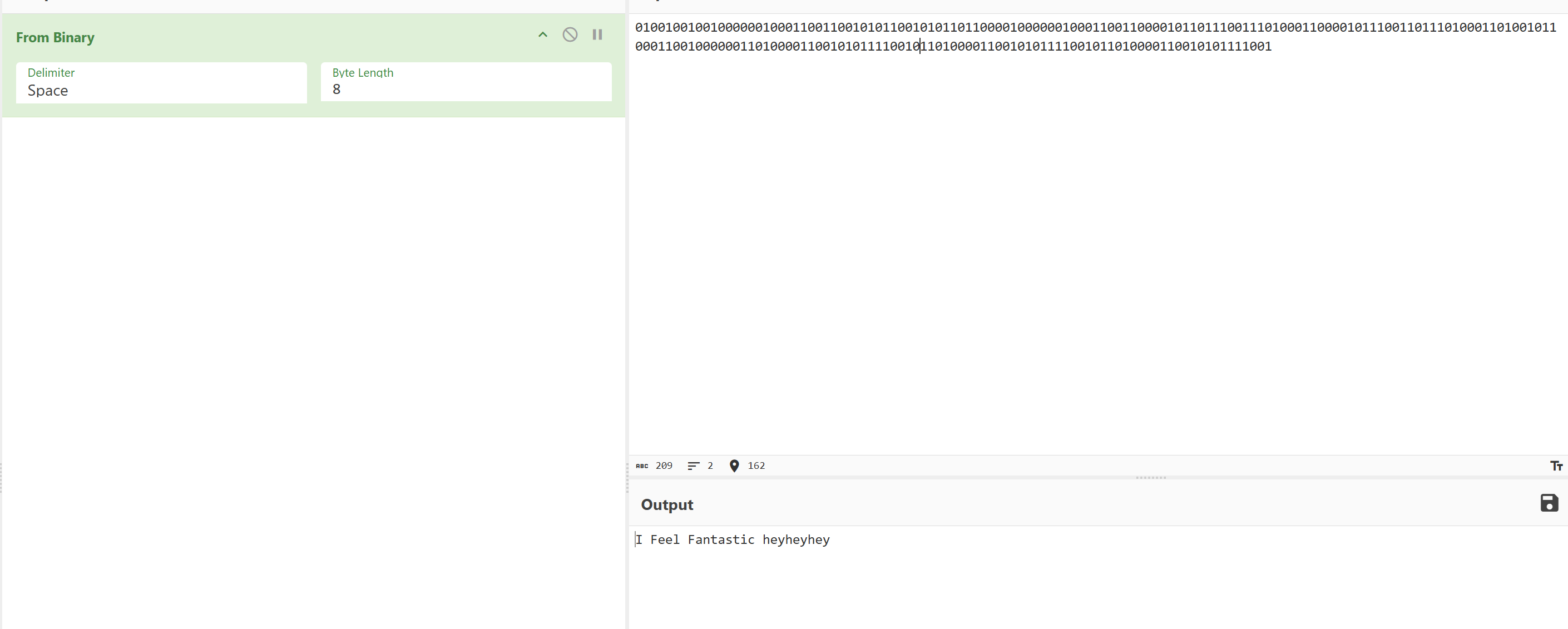The image size is (1568, 629).
Task: Click the character count value 209
Action: point(664,465)
